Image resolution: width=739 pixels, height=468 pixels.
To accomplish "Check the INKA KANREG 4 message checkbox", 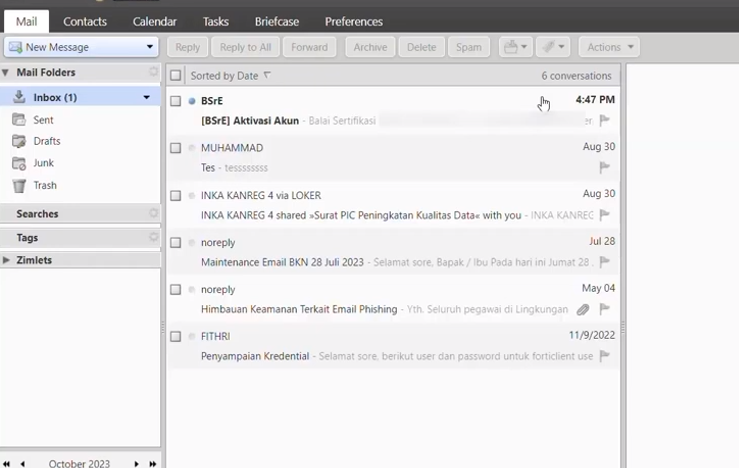I will (x=175, y=195).
